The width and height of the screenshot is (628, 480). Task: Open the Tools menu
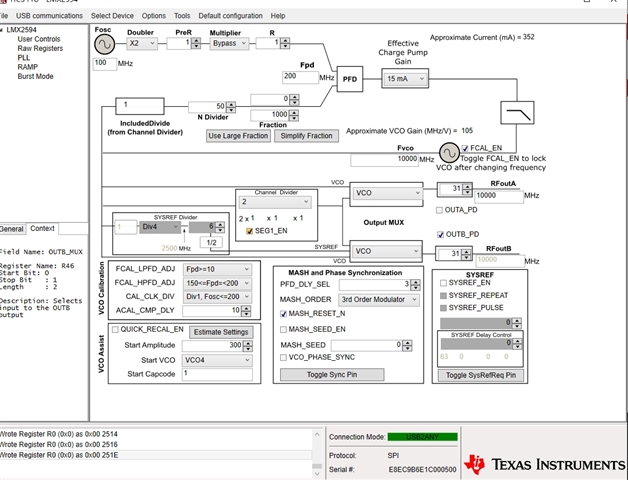click(182, 16)
